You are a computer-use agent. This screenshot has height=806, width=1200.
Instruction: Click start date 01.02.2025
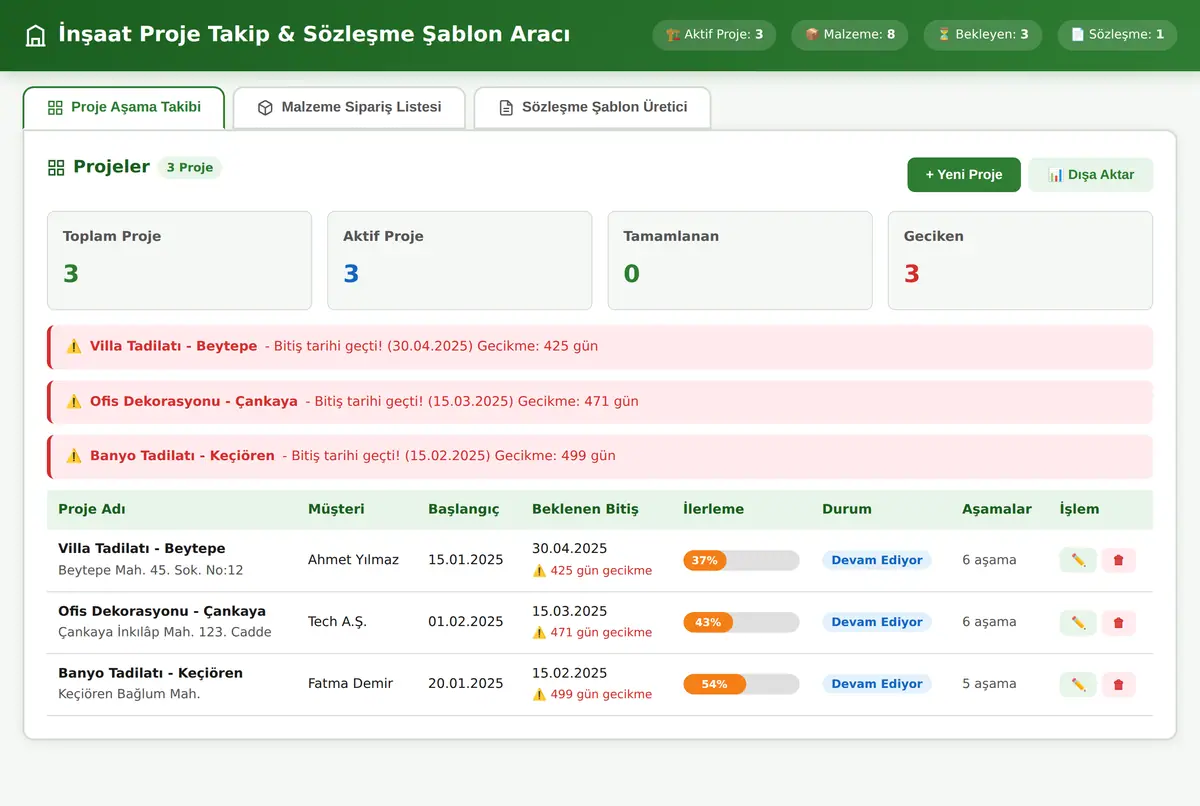pos(466,622)
